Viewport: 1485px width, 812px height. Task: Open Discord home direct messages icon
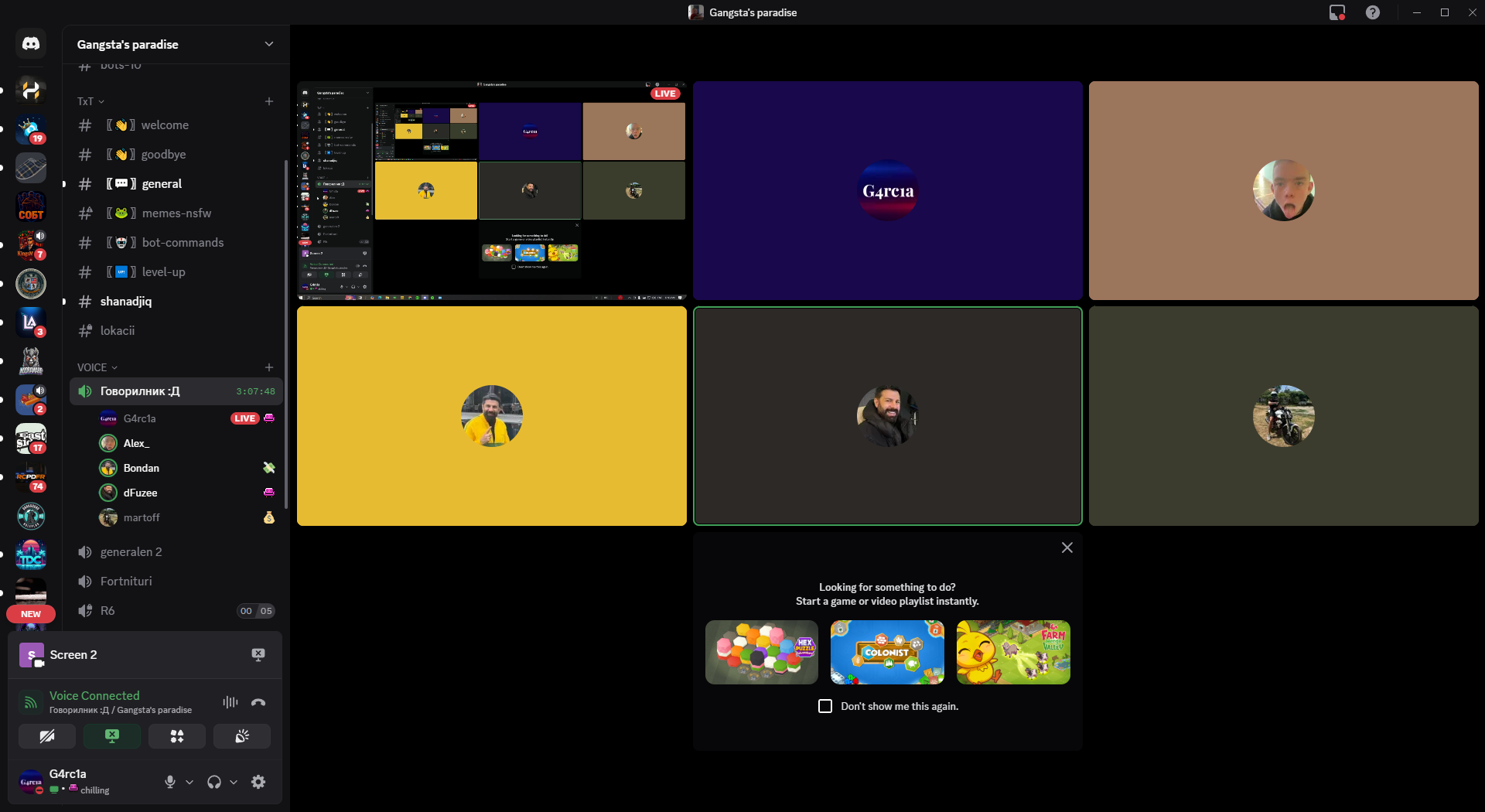tap(31, 44)
